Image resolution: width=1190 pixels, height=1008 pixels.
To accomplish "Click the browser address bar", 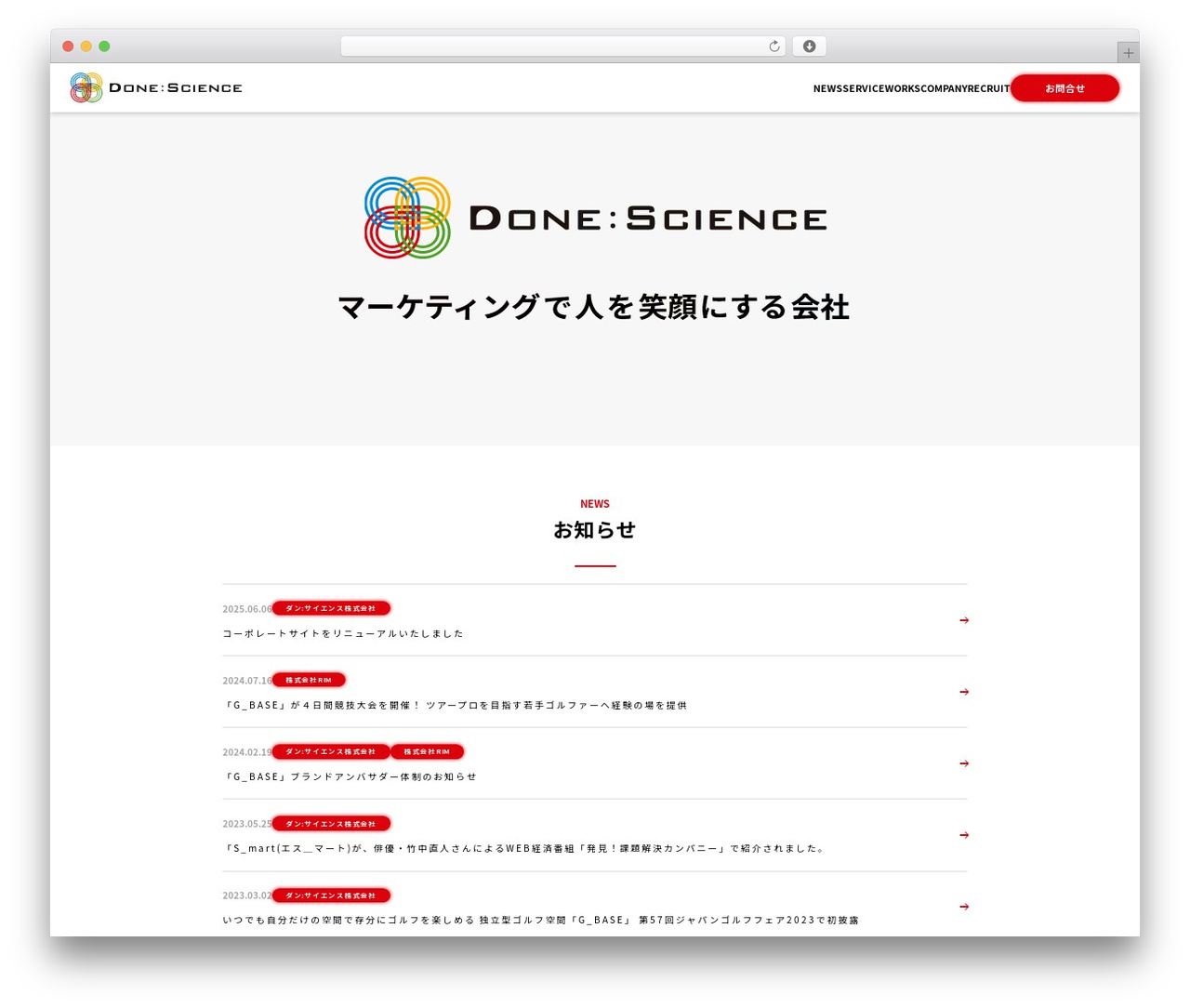I will coord(562,46).
